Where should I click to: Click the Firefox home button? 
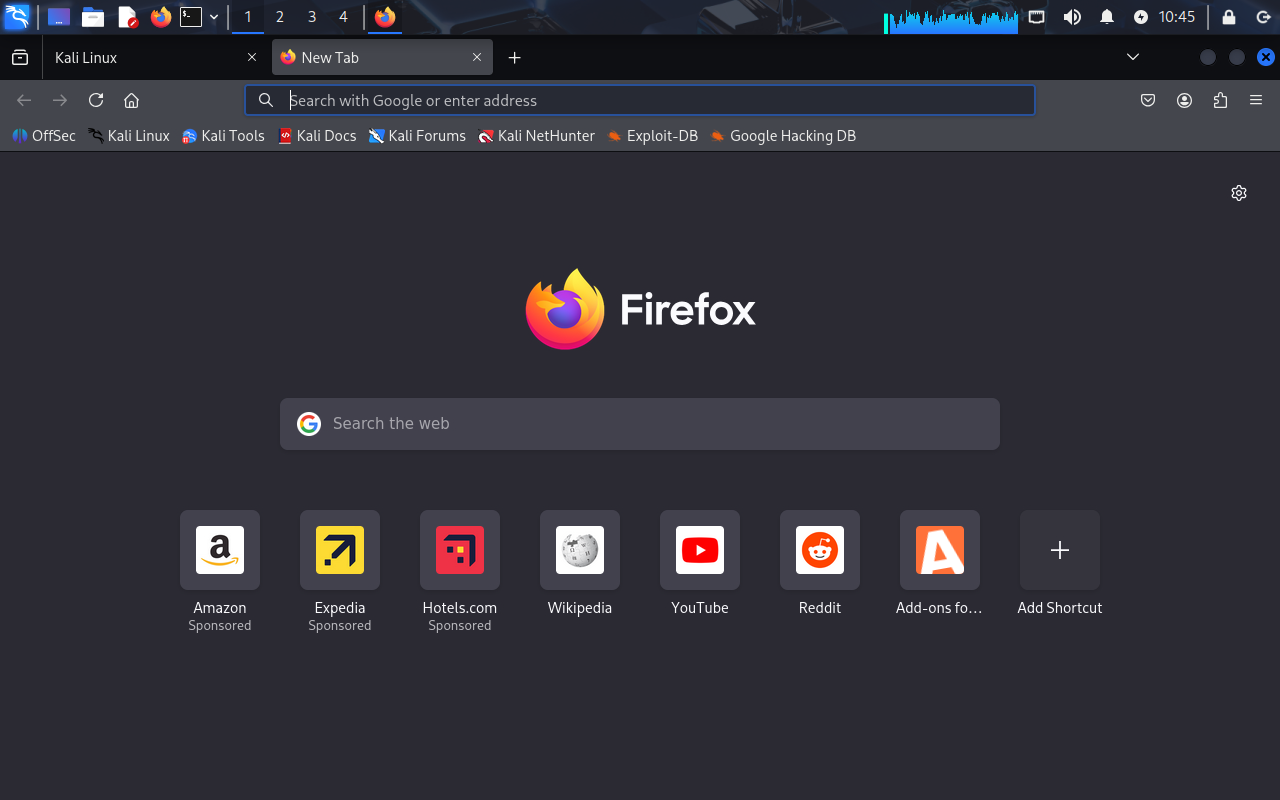coord(131,100)
